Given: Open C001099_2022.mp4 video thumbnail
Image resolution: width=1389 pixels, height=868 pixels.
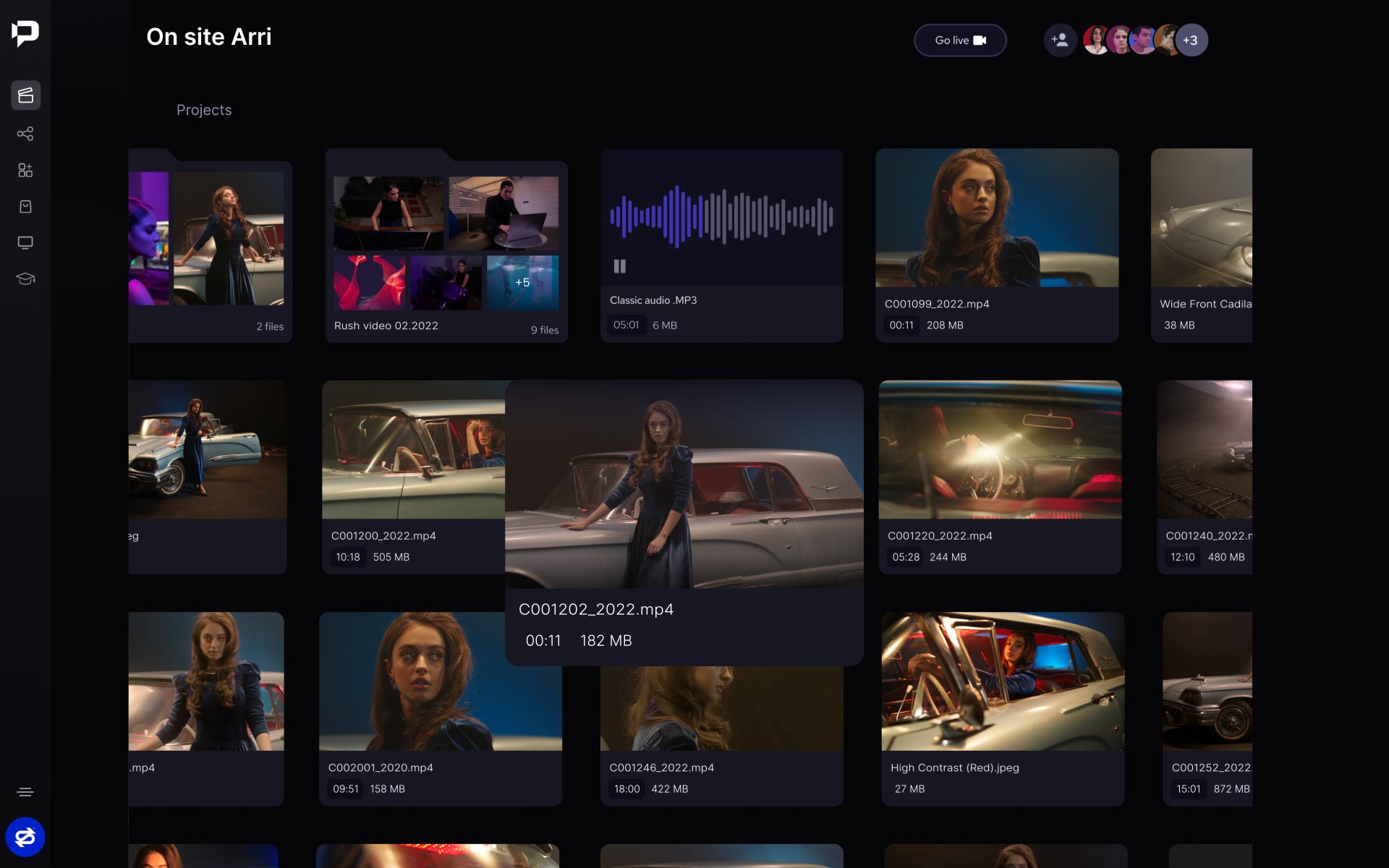Looking at the screenshot, I should (x=997, y=218).
